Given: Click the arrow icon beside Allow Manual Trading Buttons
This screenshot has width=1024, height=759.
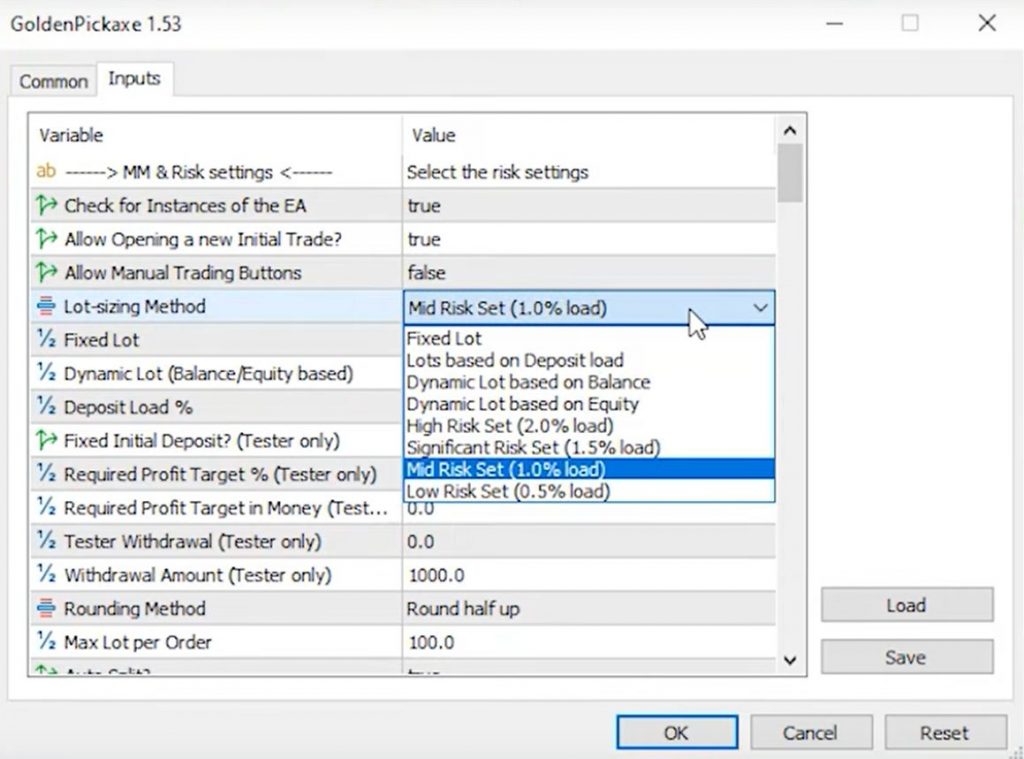Looking at the screenshot, I should 46,273.
